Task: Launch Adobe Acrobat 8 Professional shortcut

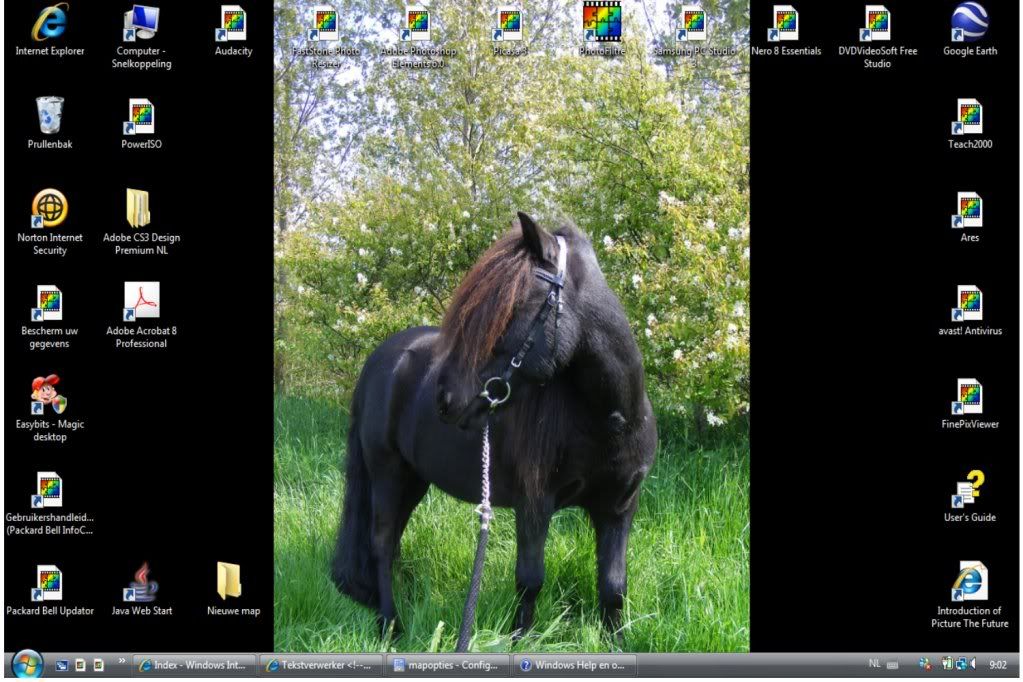Action: coord(141,303)
